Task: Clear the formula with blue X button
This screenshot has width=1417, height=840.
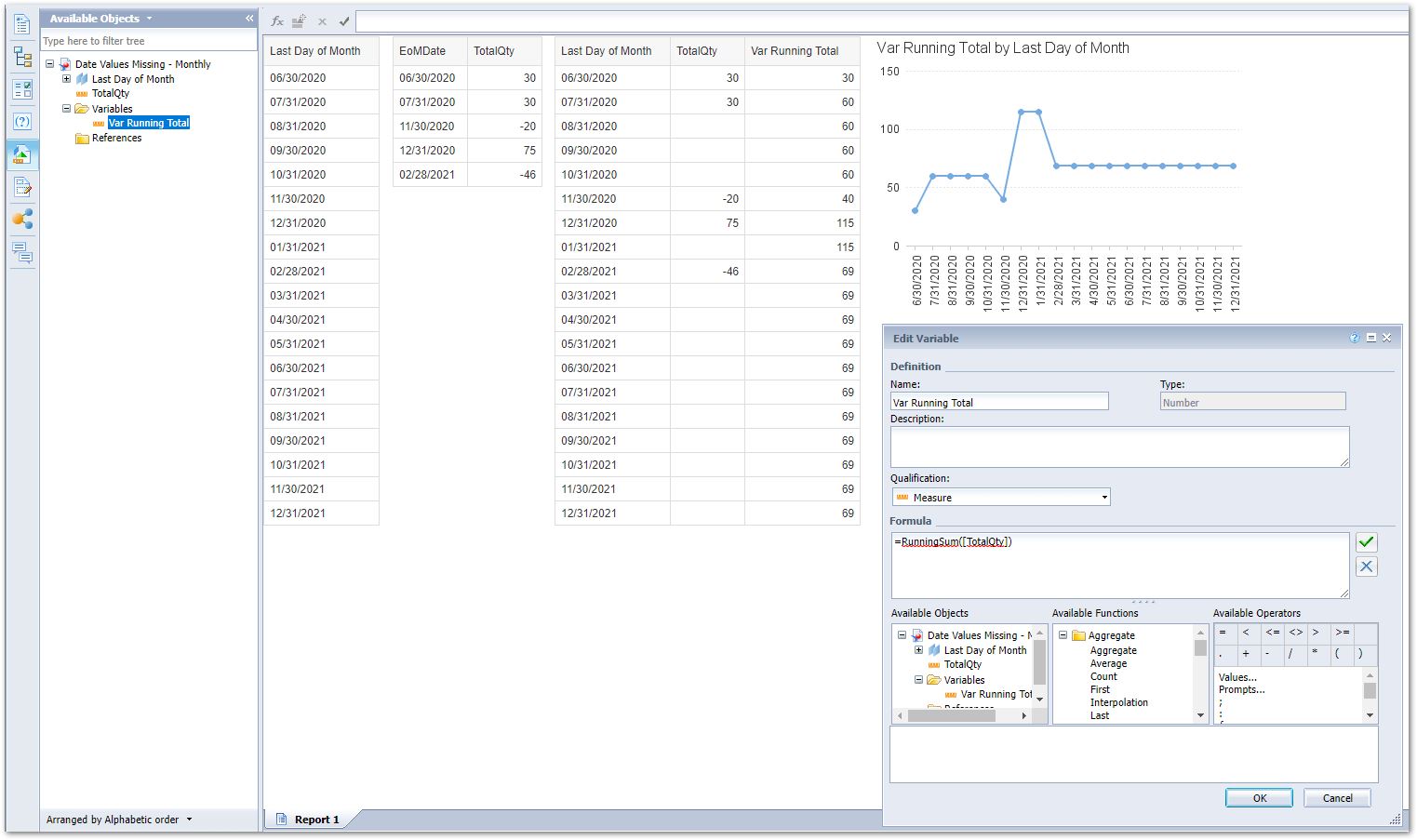Action: 1366,567
